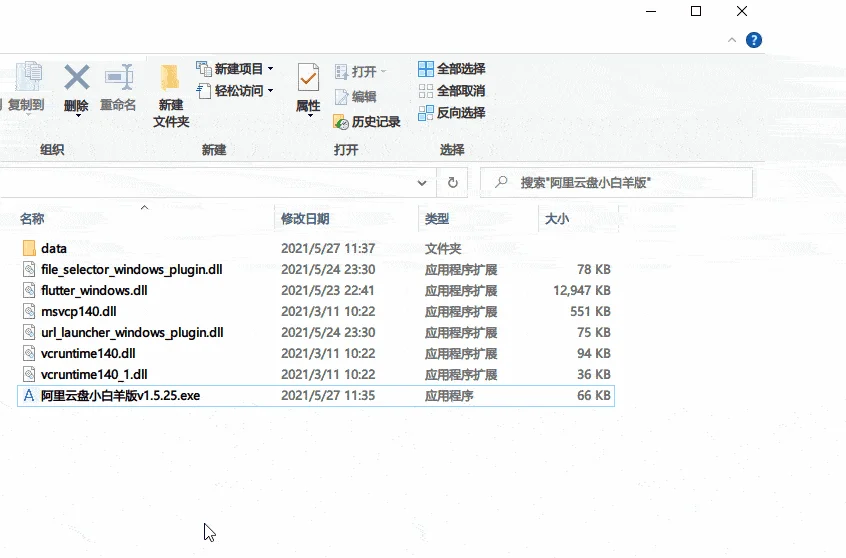Select the data folder icon
The width and height of the screenshot is (846, 558).
point(29,248)
